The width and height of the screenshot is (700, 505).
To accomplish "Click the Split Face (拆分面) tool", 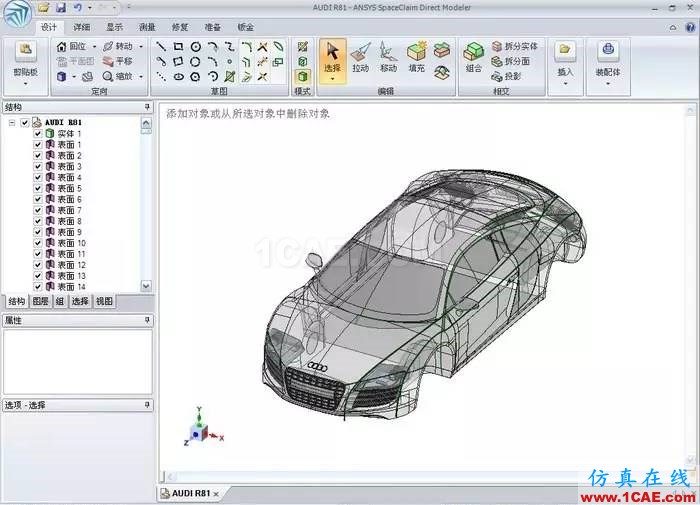I will 510,61.
